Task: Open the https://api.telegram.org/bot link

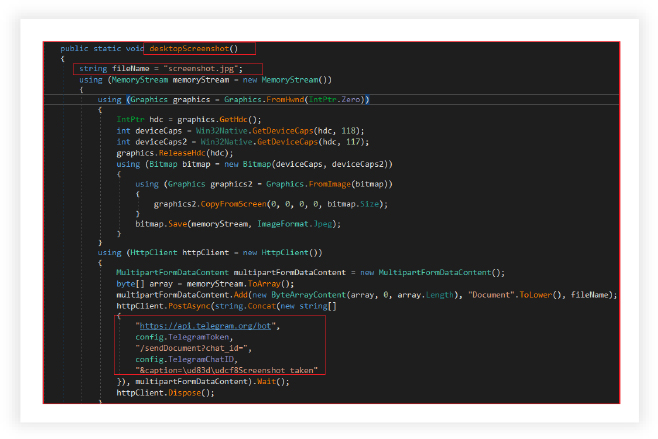Action: [x=205, y=326]
